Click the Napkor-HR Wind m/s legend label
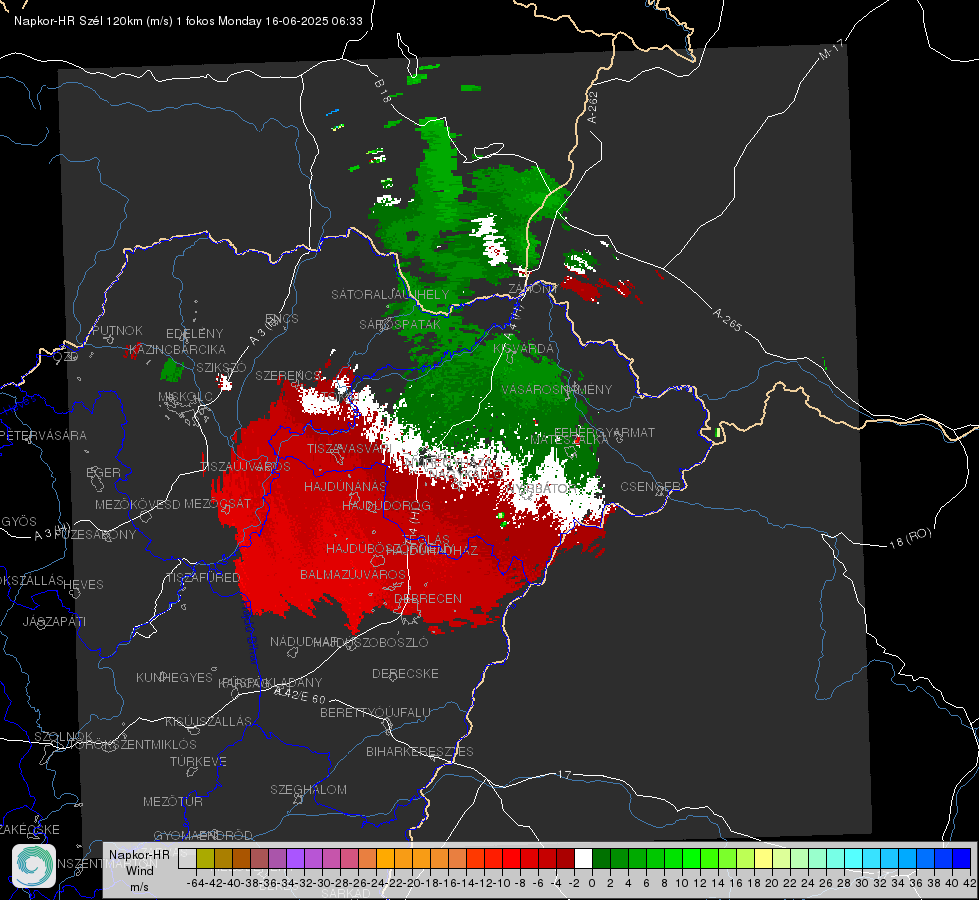 coord(139,871)
